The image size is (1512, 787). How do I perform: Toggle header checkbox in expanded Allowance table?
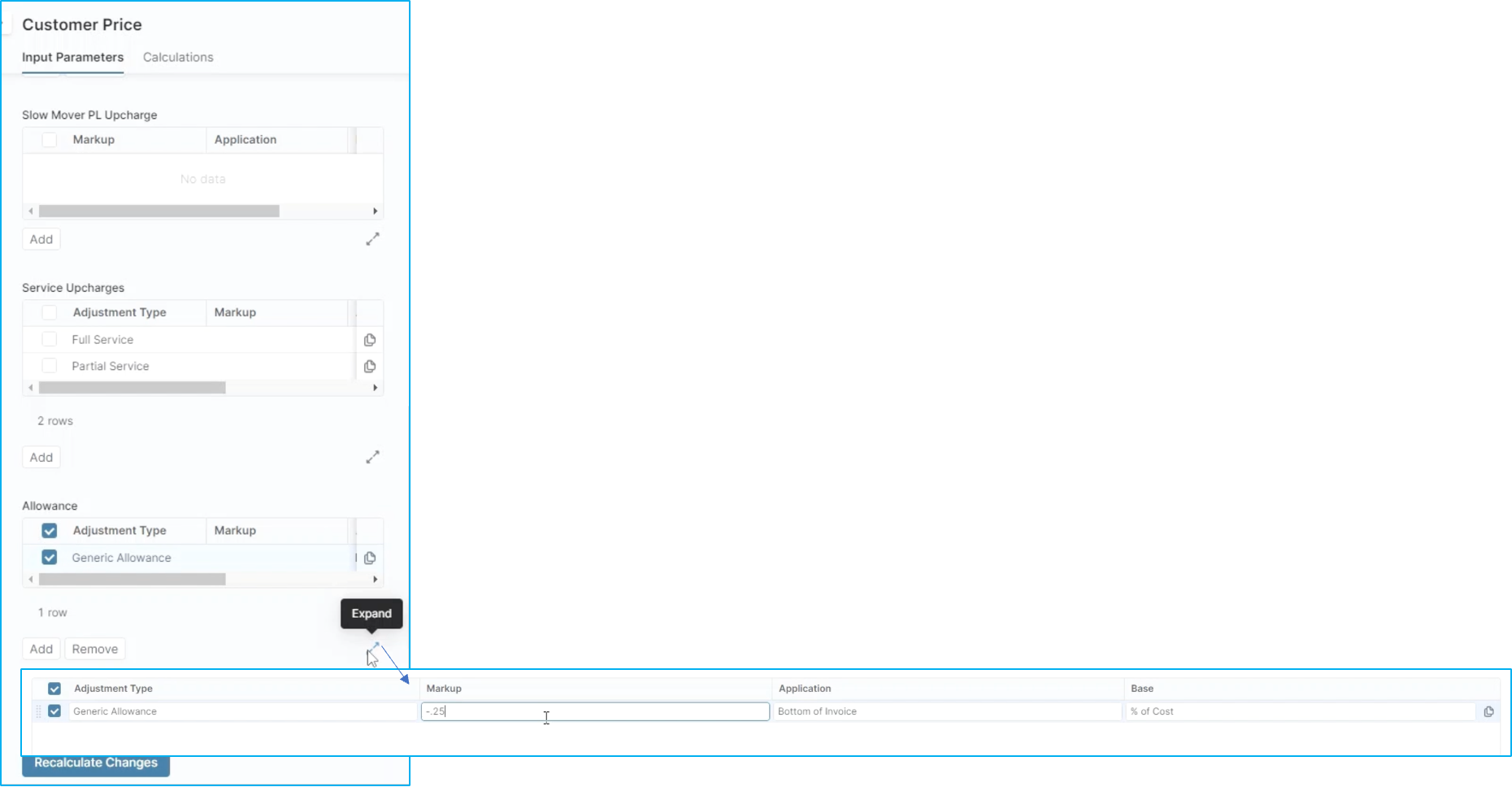tap(54, 689)
